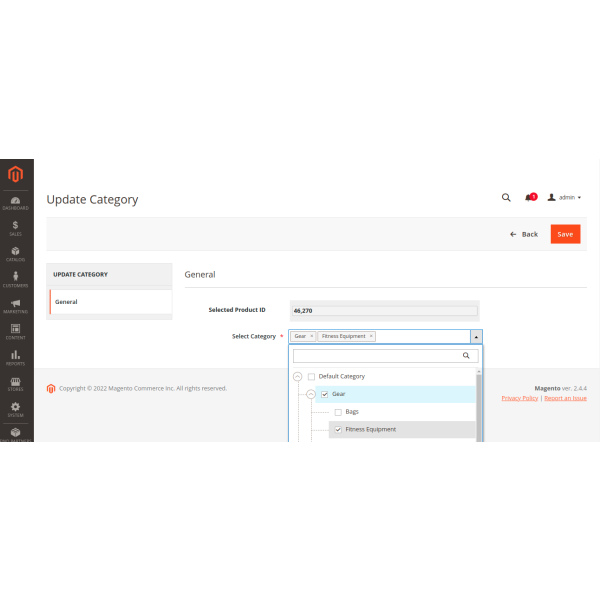Image resolution: width=600 pixels, height=600 pixels.
Task: Open the Catalog sidebar icon
Action: pyautogui.click(x=16, y=254)
